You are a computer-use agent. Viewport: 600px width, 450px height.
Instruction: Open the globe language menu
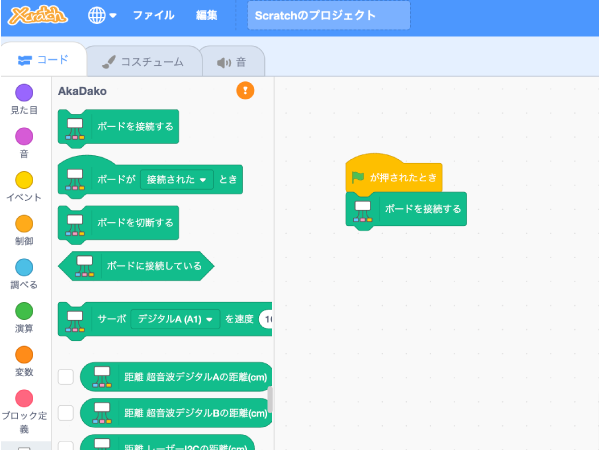[x=102, y=16]
